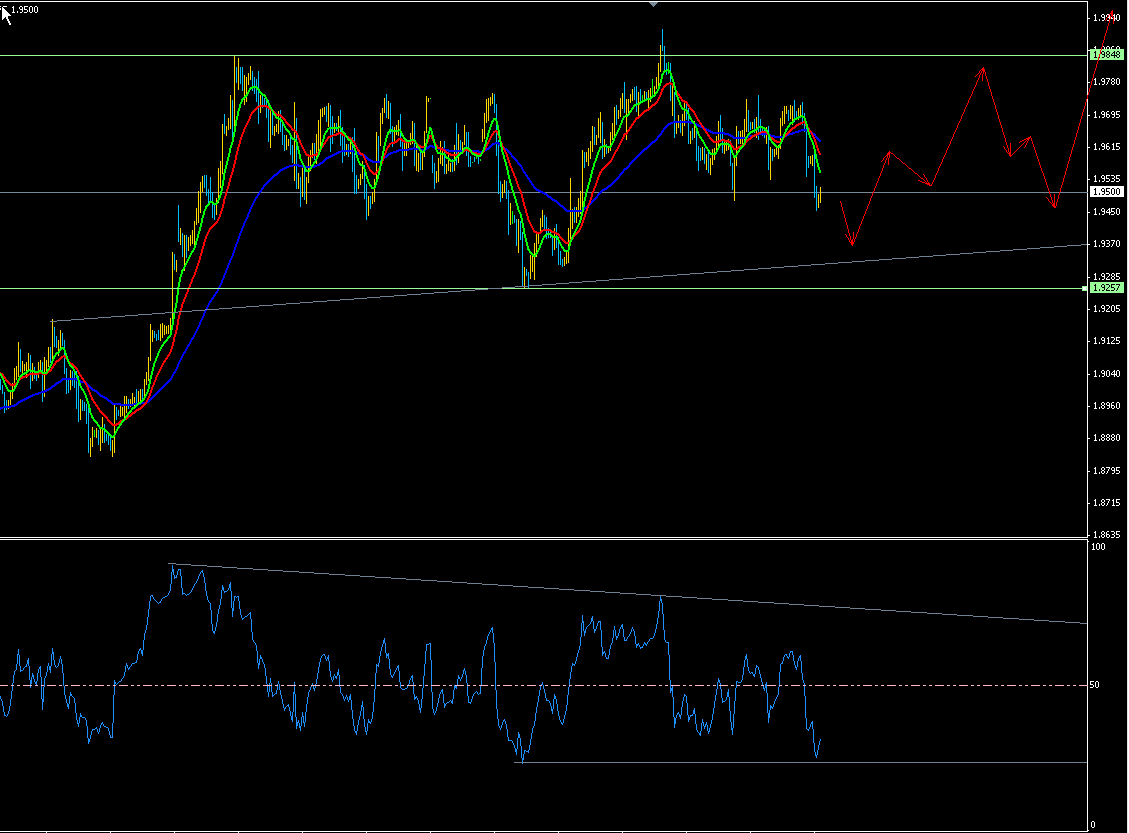
Task: Click the highlighted green 1.9257 price tag
Action: (x=1107, y=287)
